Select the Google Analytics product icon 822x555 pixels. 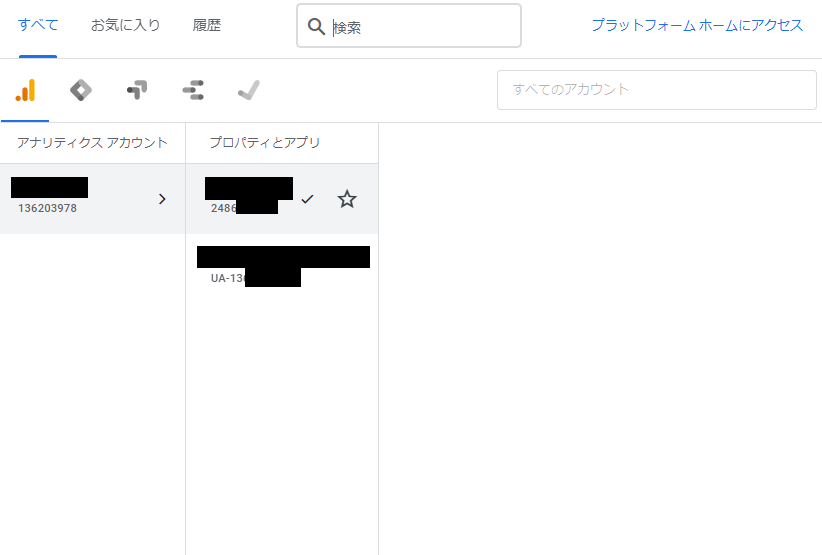click(x=25, y=90)
